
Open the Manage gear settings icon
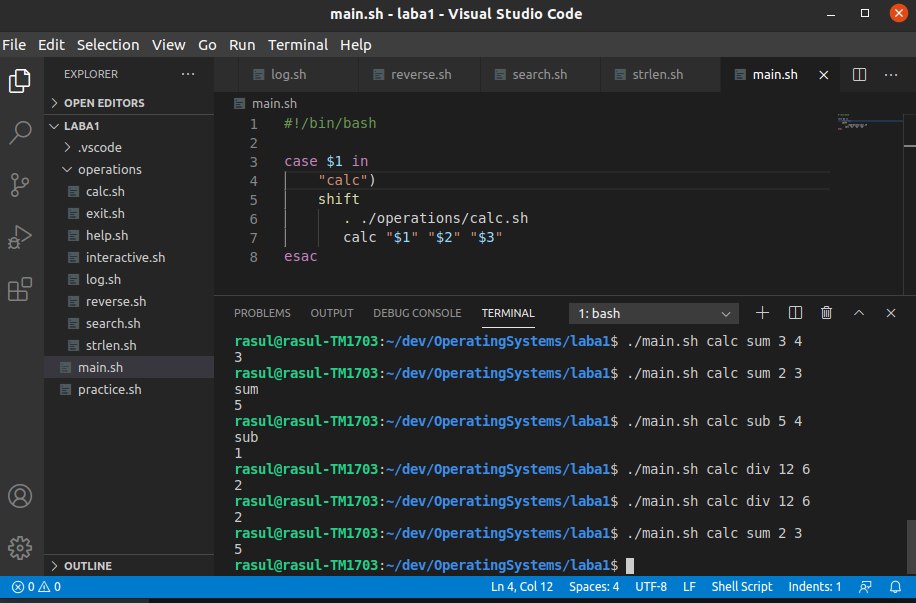click(x=20, y=548)
